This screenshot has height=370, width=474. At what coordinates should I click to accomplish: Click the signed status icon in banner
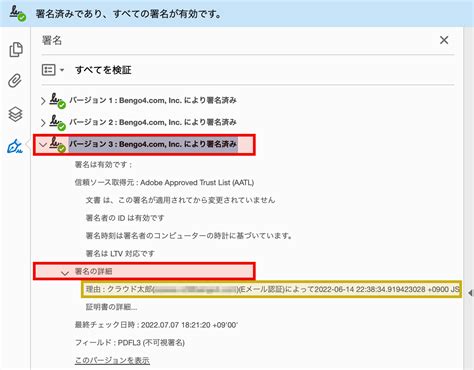pyautogui.click(x=17, y=14)
